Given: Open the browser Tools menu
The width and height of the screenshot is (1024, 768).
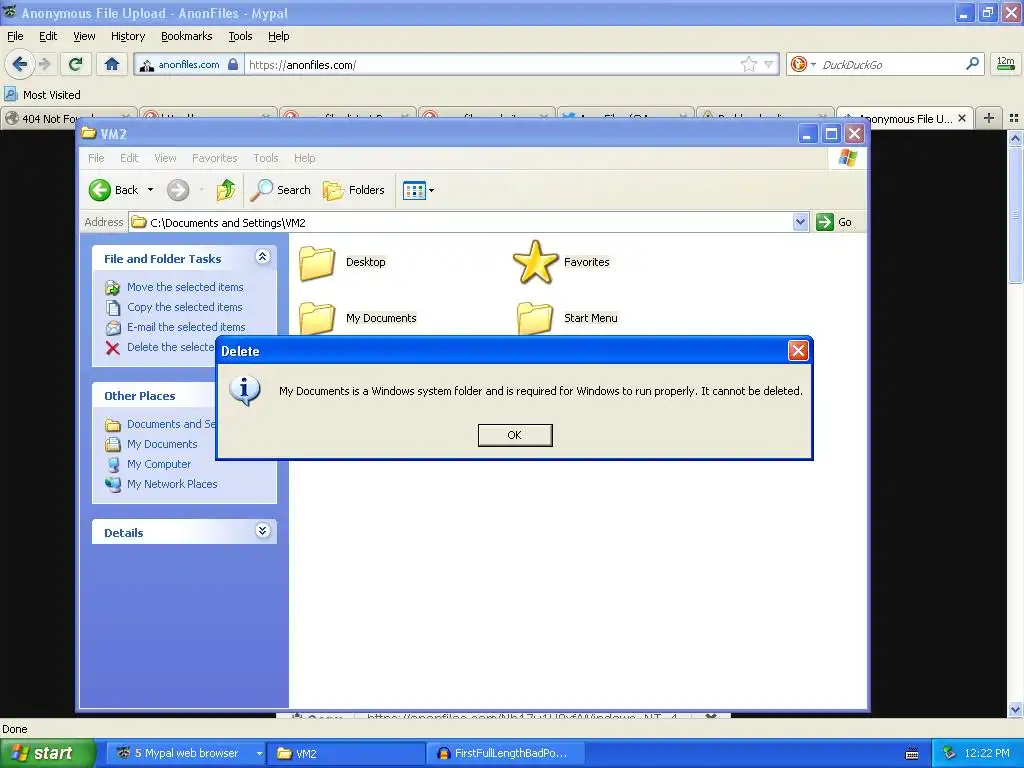Looking at the screenshot, I should coord(240,36).
